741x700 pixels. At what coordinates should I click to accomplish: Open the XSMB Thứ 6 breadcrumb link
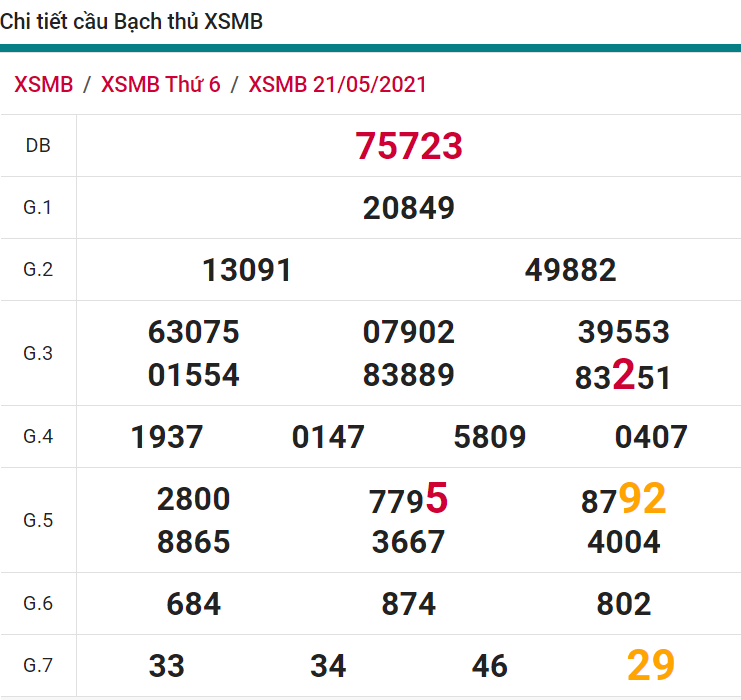[x=160, y=84]
